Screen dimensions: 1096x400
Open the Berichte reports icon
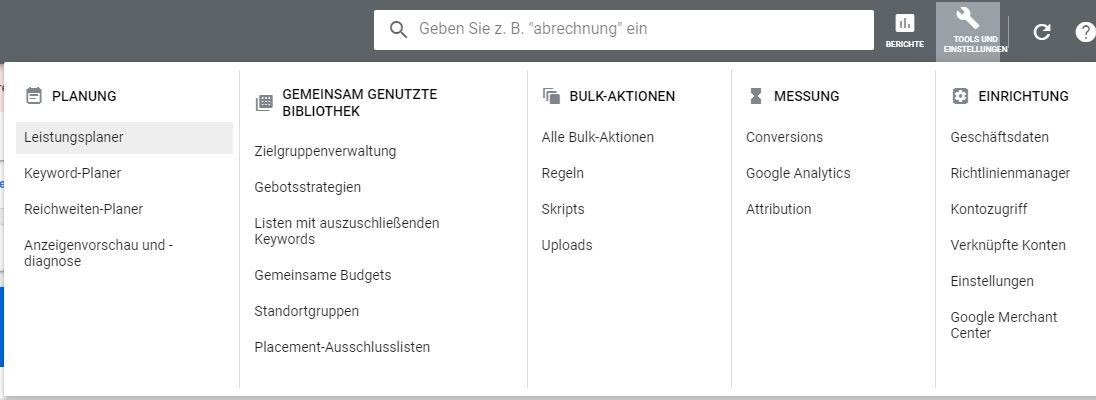pyautogui.click(x=904, y=23)
